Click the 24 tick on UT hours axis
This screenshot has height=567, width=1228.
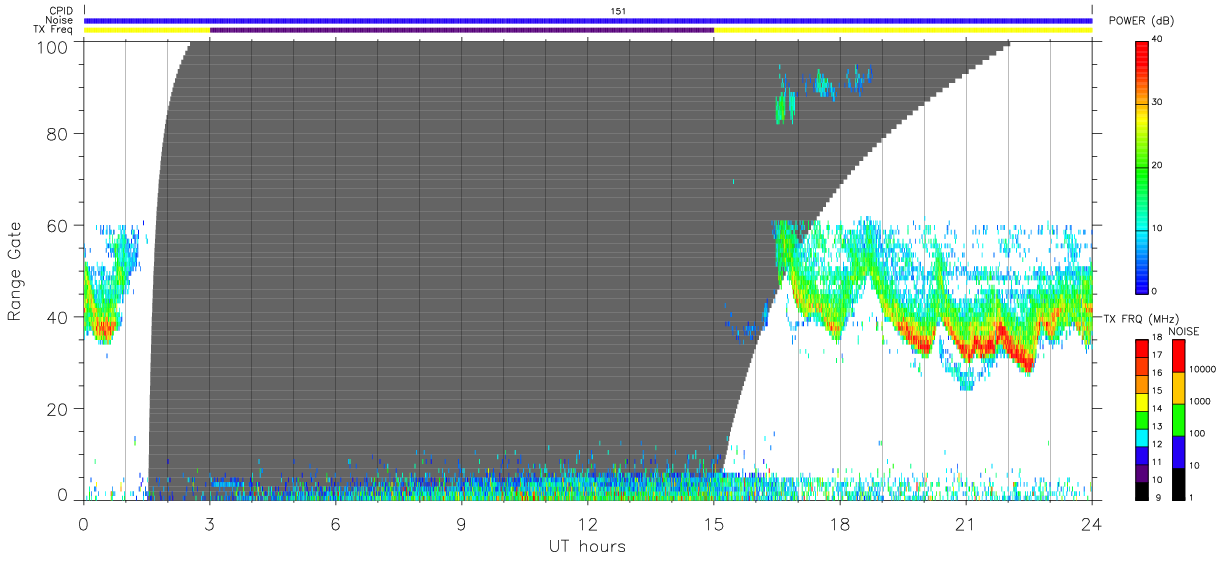click(x=1092, y=524)
